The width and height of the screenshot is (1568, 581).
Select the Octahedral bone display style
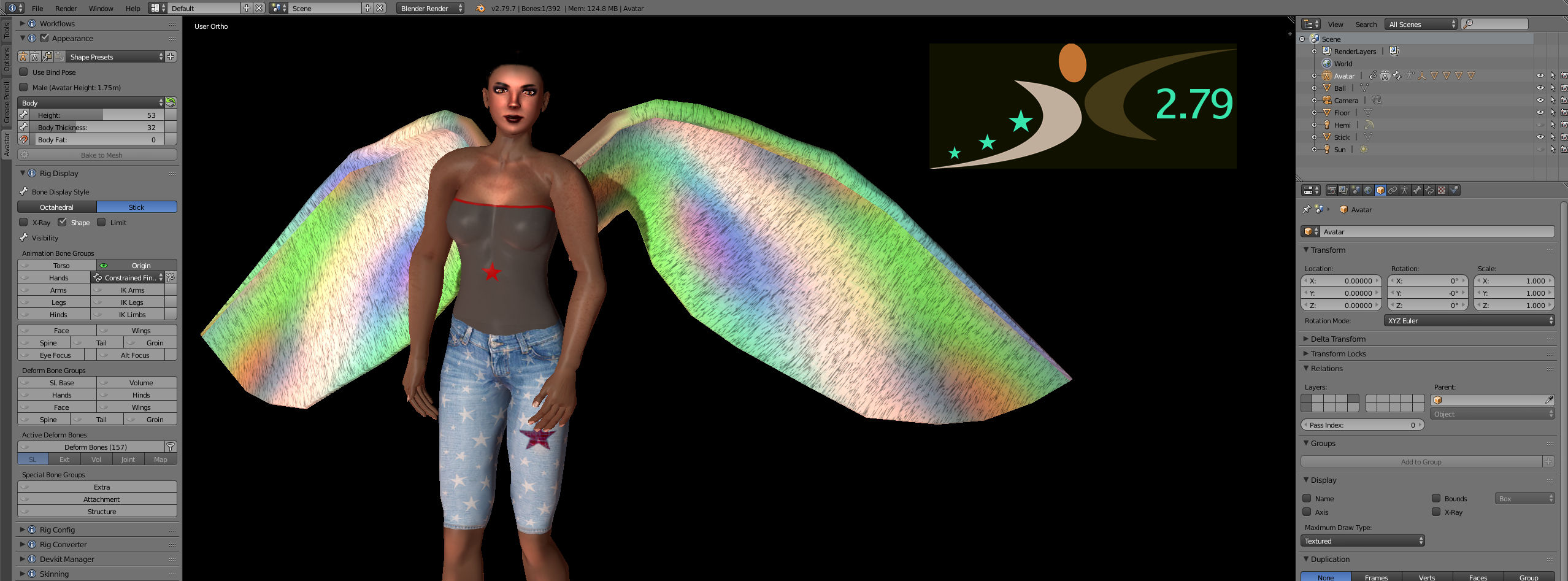tap(57, 207)
